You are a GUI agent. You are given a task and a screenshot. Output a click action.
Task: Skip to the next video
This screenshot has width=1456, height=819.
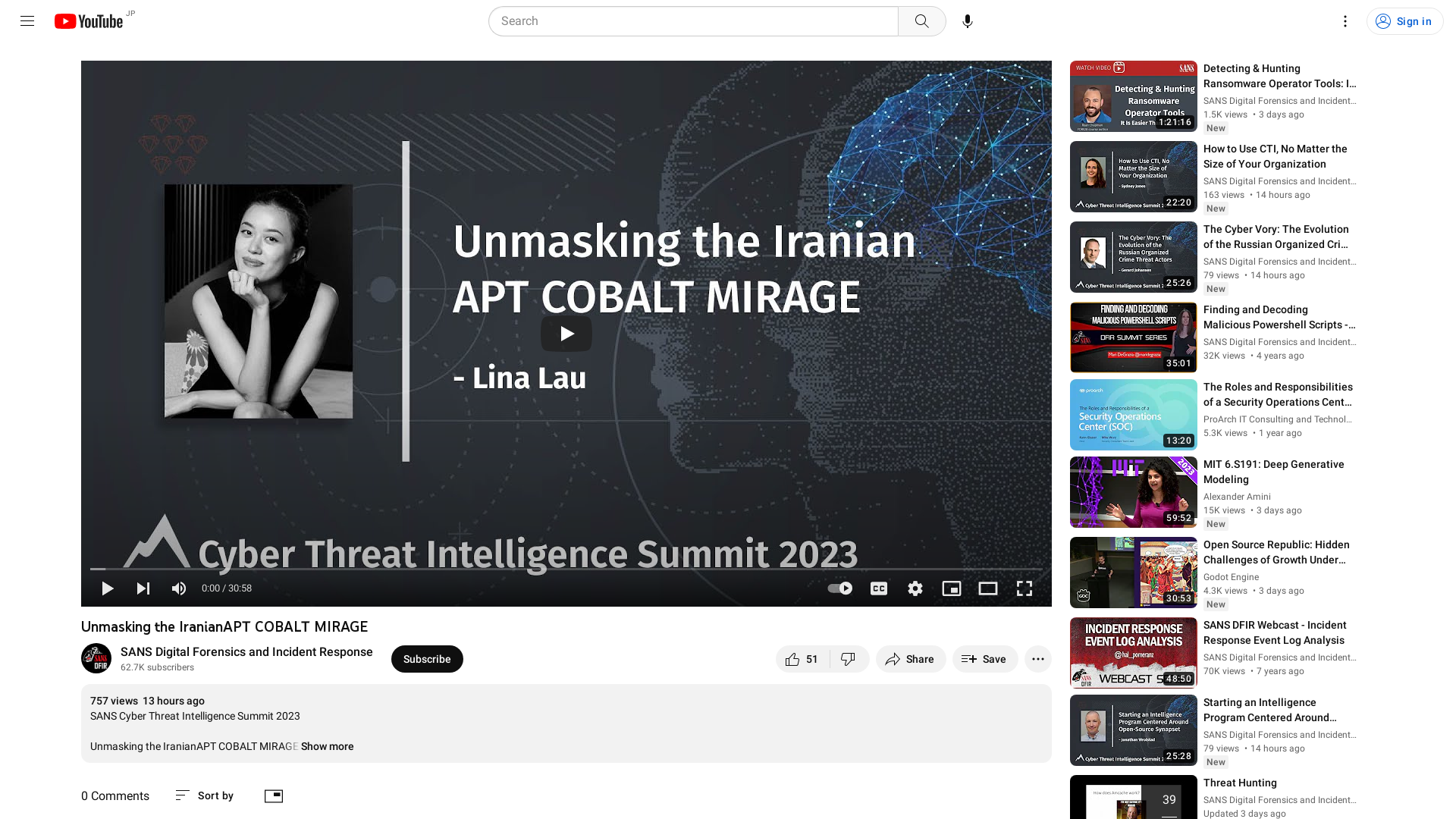click(143, 588)
